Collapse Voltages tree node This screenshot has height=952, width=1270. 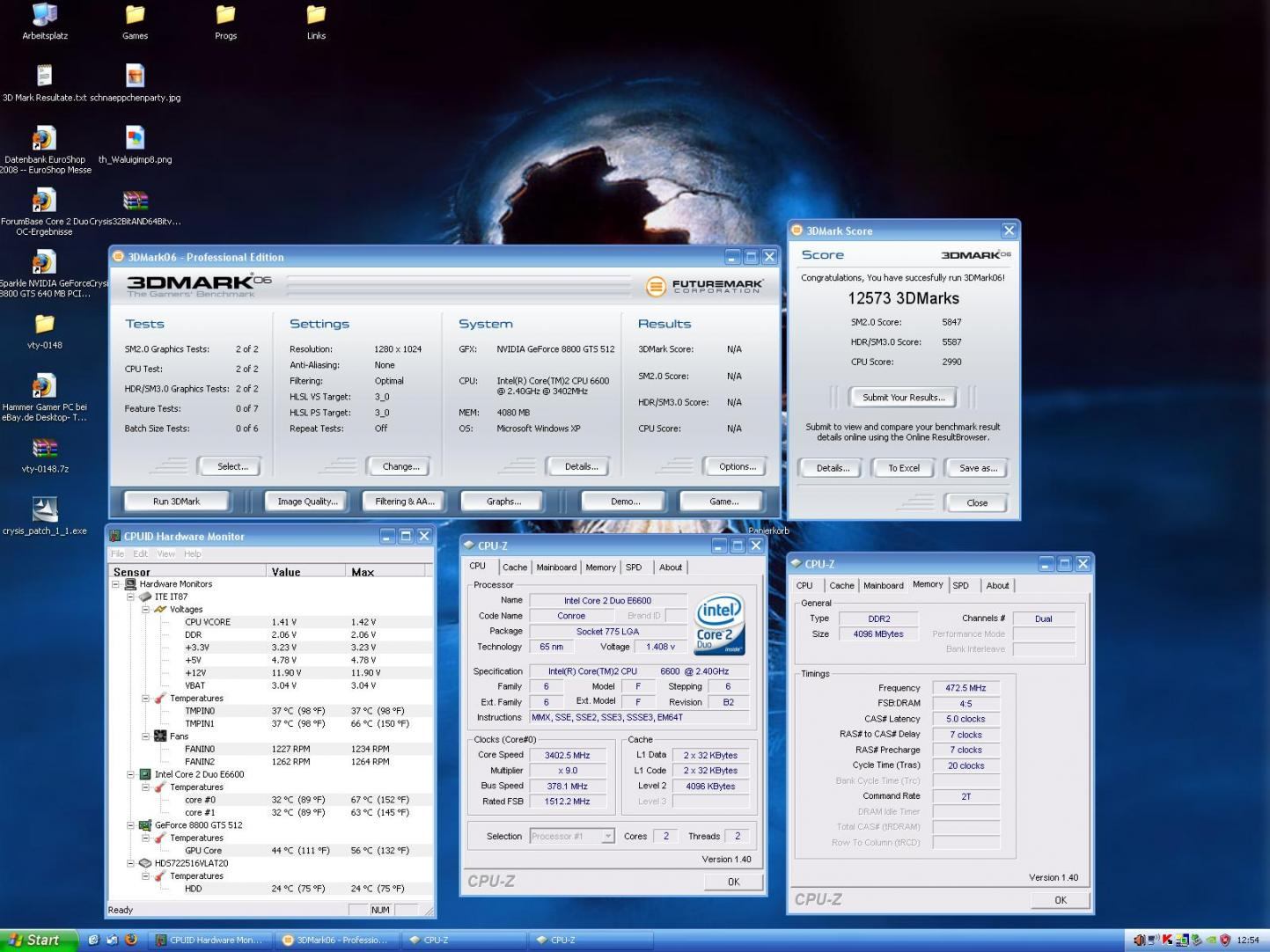pyautogui.click(x=146, y=609)
